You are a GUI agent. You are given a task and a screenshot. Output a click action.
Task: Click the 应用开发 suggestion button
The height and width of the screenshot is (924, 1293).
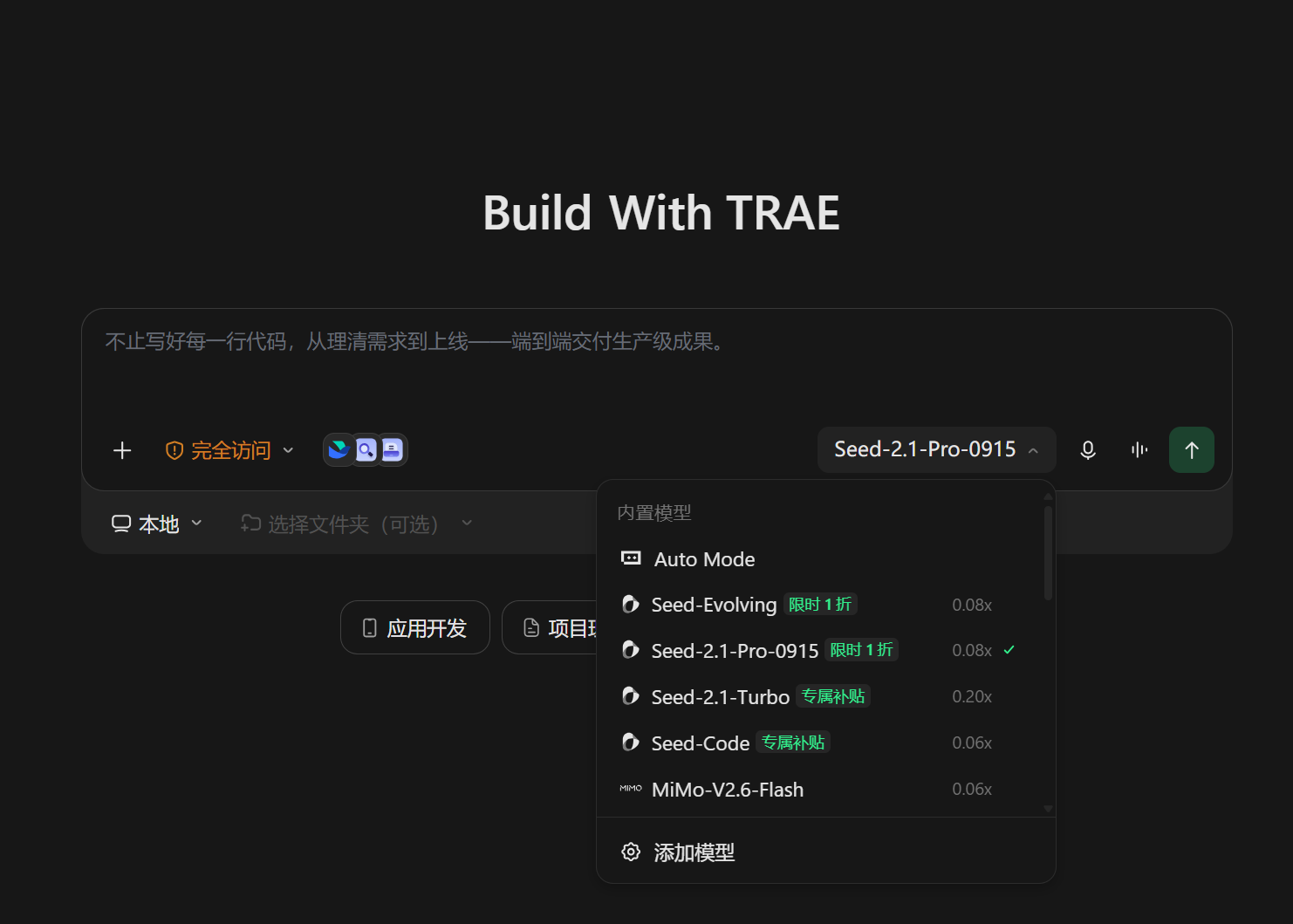click(415, 627)
